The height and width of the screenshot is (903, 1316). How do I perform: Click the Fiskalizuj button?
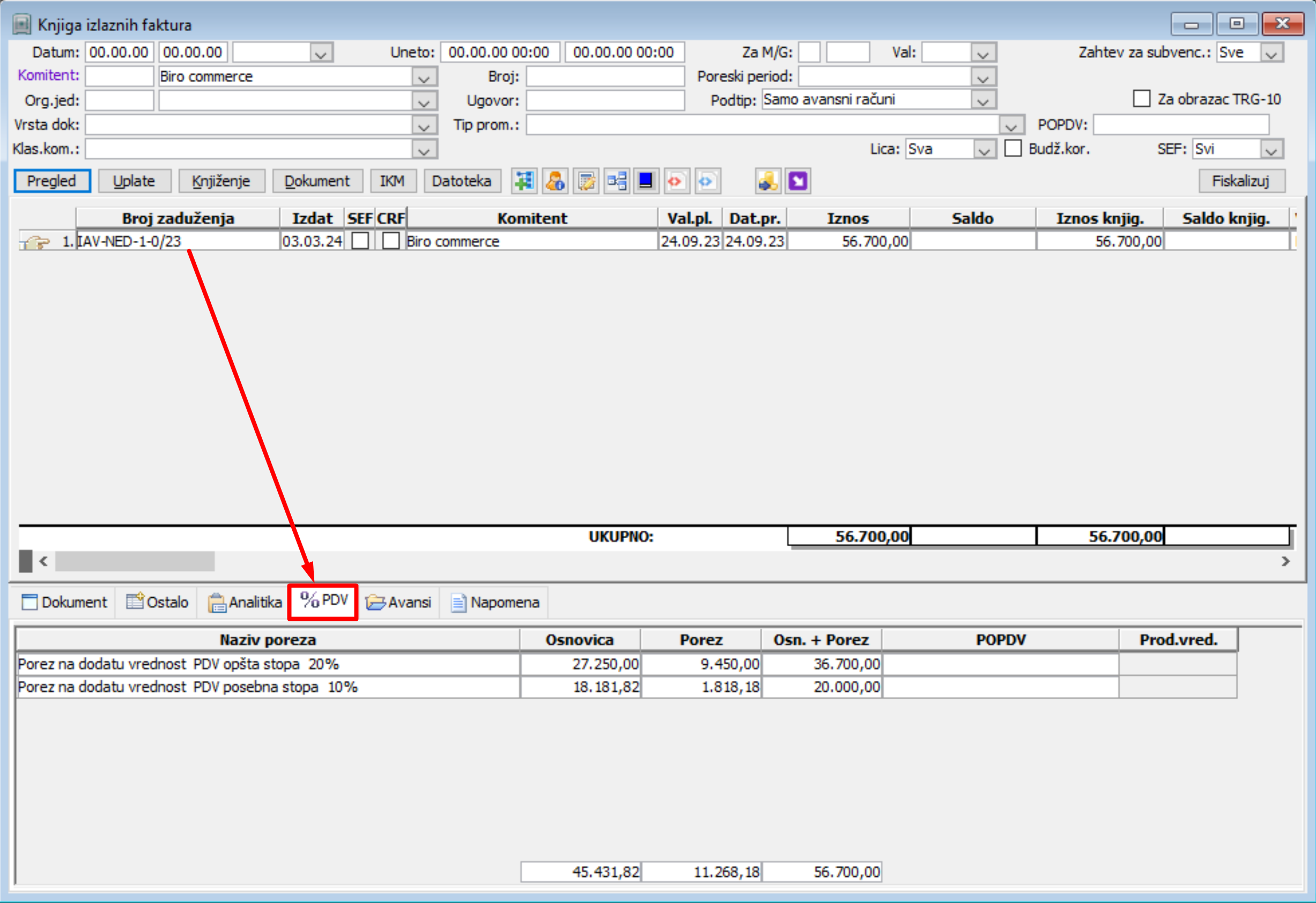[1241, 181]
